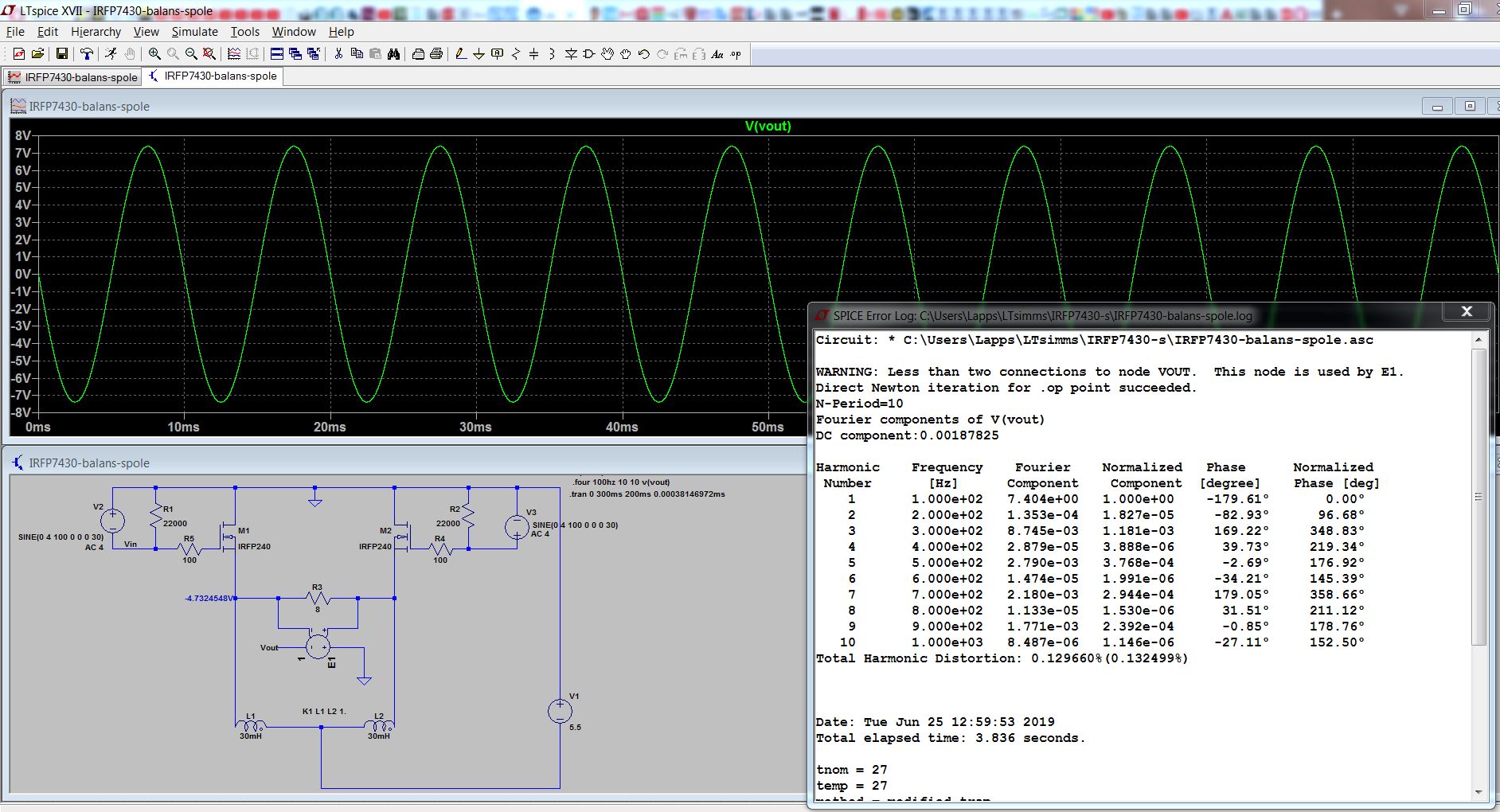Click the New Schematic toolbar icon
The image size is (1500, 812).
pyautogui.click(x=19, y=53)
